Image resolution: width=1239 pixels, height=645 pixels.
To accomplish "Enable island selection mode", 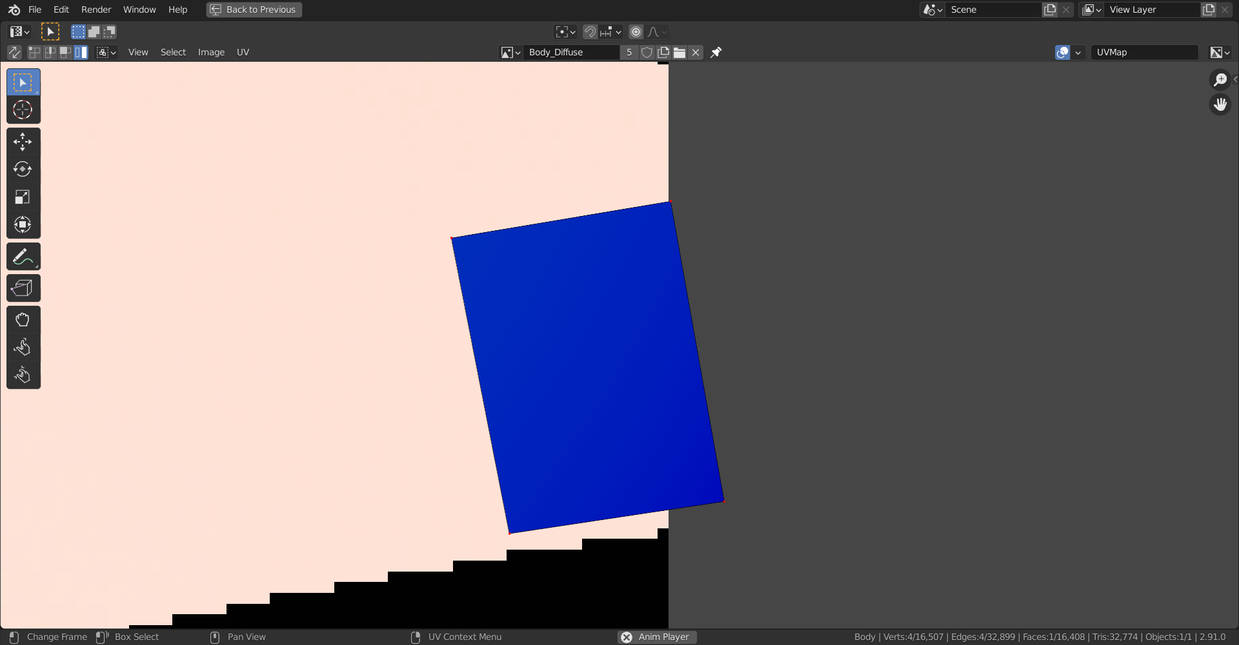I will (x=81, y=52).
